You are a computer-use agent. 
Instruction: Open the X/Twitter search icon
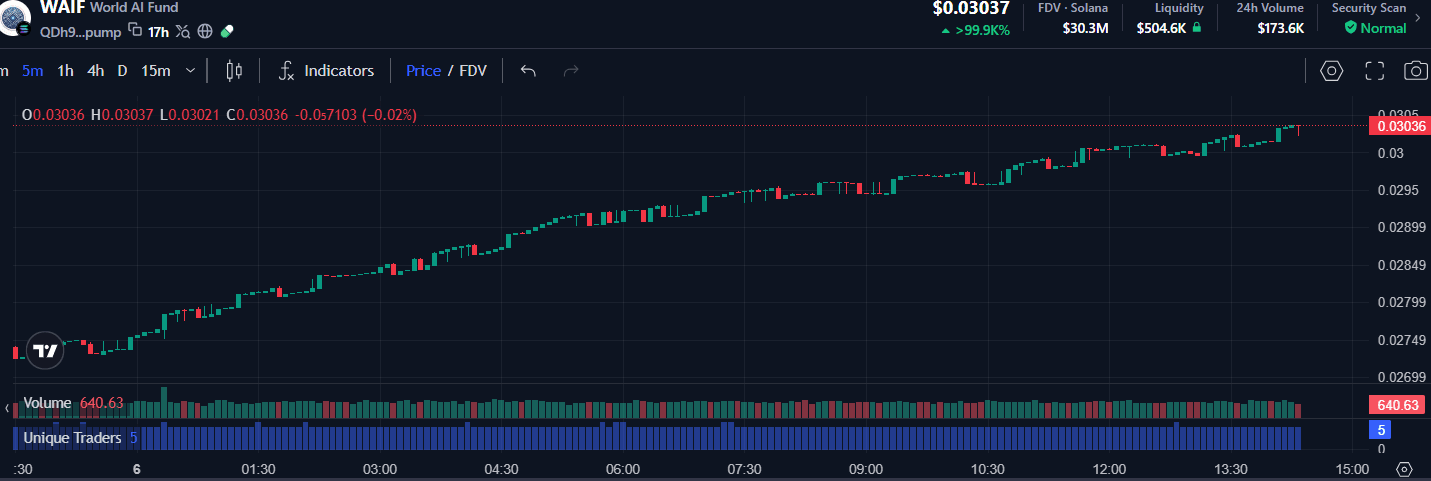[182, 31]
